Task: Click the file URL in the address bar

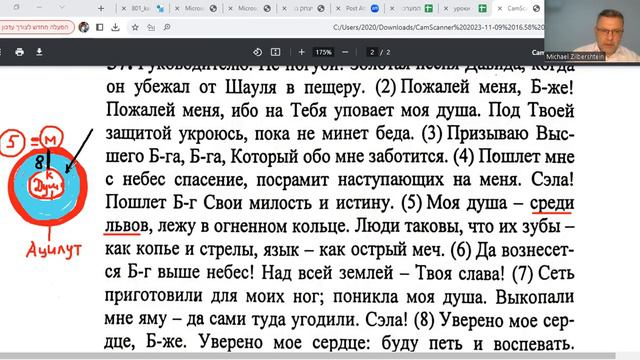Action: click(438, 27)
